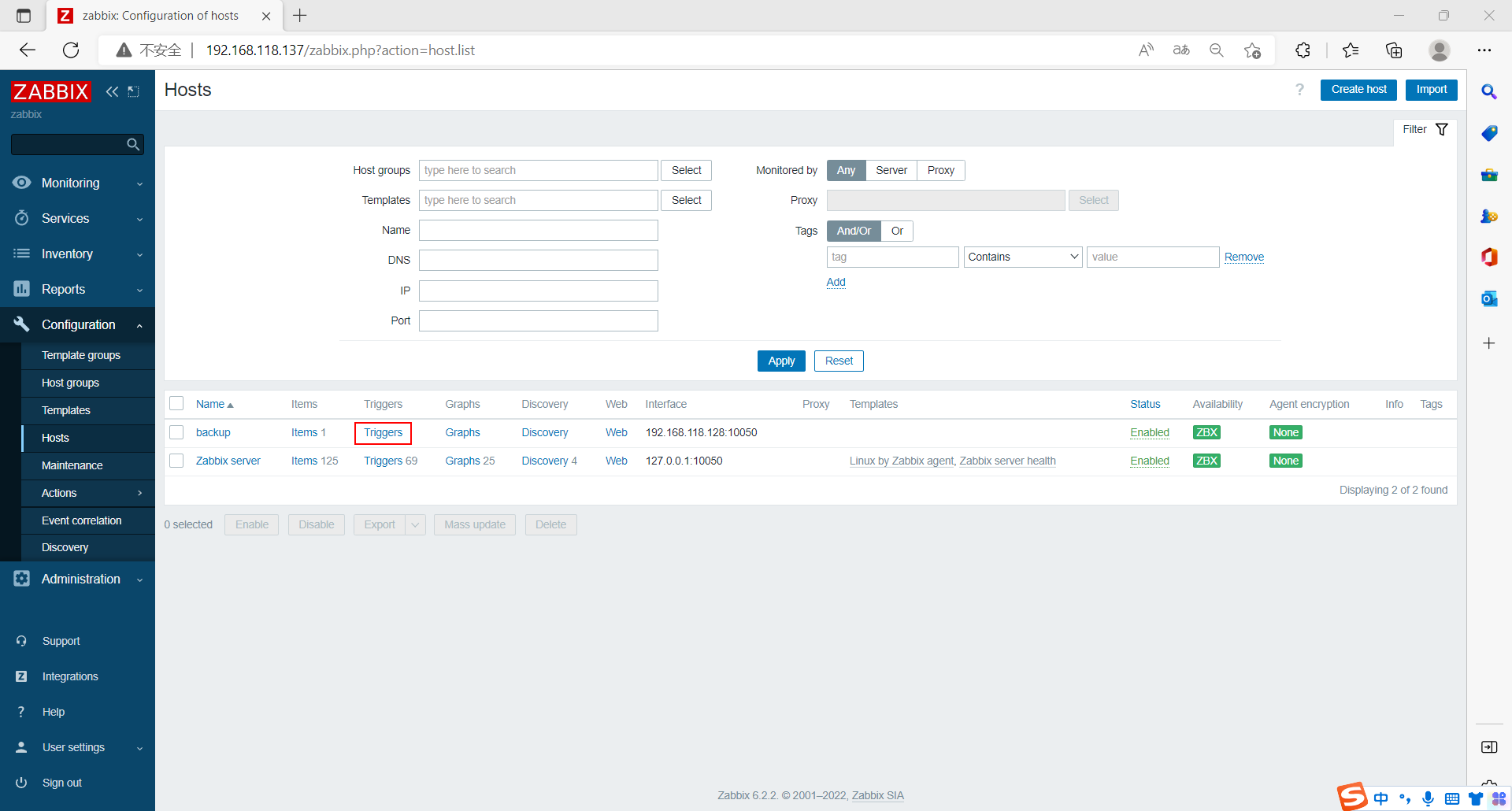Open Export dropdown arrow

click(x=415, y=524)
